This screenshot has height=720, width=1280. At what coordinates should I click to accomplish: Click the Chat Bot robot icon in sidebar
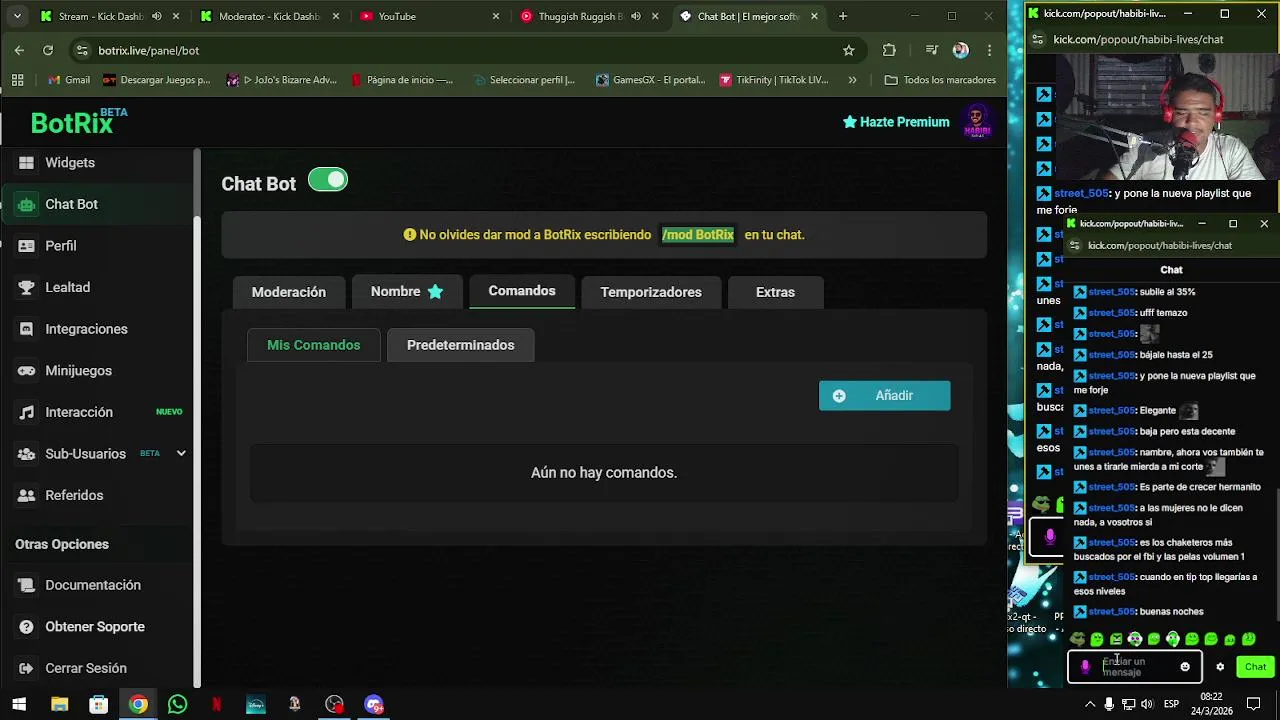pos(26,204)
